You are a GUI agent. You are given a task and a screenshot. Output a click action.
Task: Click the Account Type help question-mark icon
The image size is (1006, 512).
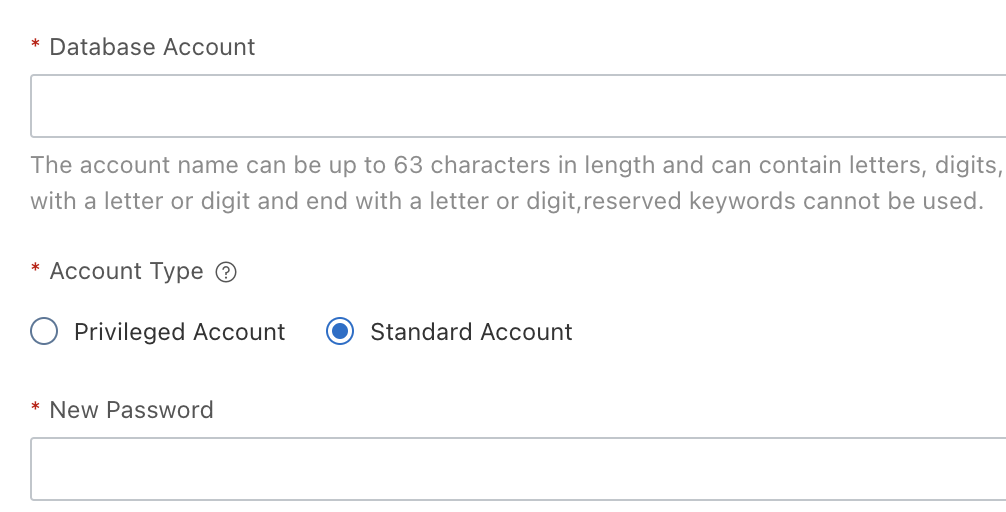point(226,272)
